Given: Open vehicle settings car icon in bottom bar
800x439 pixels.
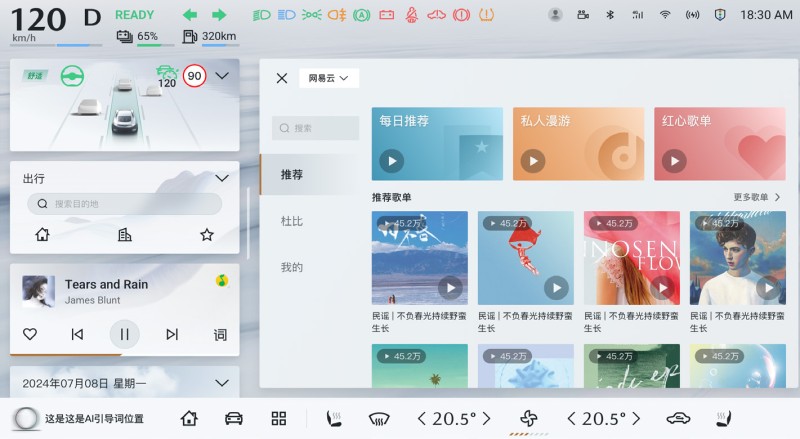Looking at the screenshot, I should click(234, 419).
